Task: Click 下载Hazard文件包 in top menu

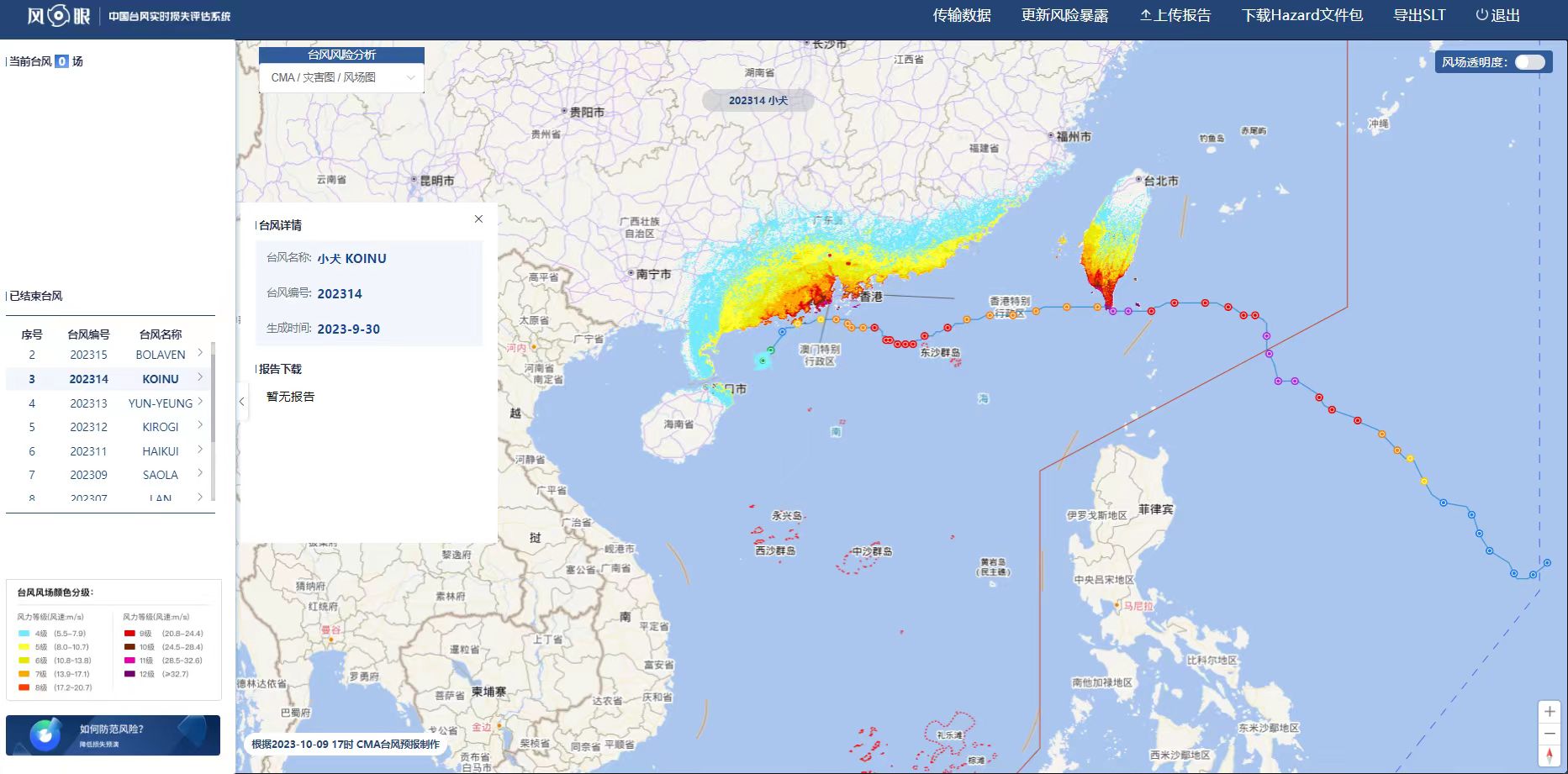Action: pyautogui.click(x=1302, y=15)
